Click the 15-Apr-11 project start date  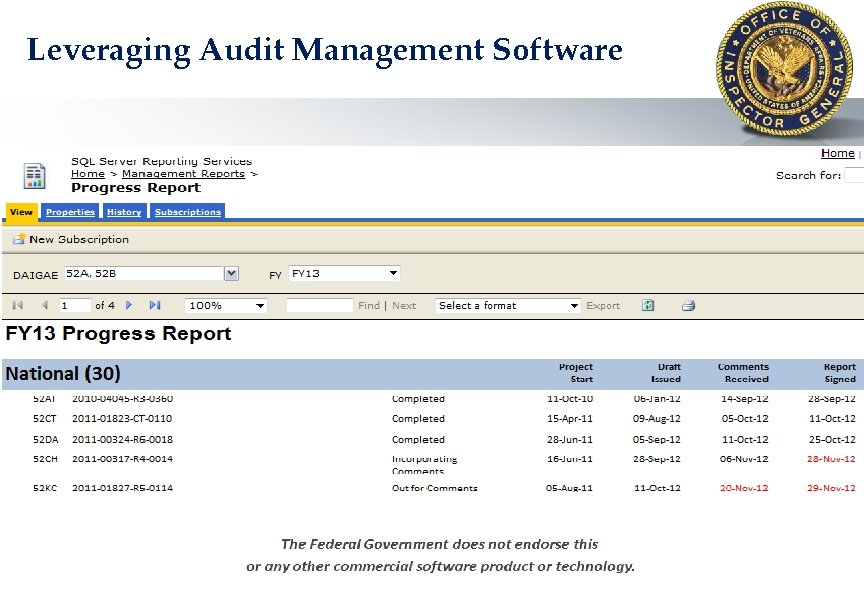coord(570,418)
